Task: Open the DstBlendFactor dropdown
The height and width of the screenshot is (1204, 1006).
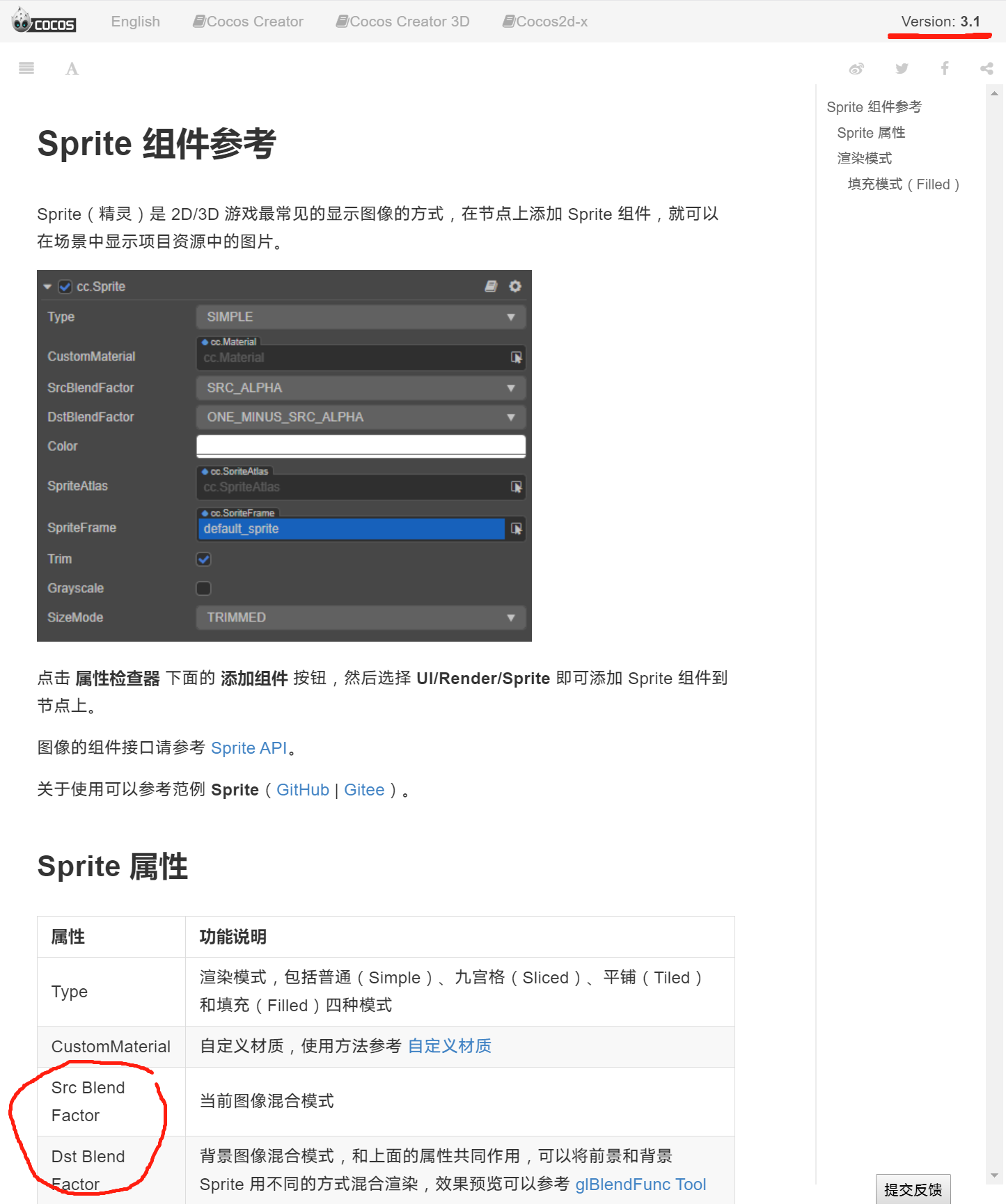Action: [361, 417]
